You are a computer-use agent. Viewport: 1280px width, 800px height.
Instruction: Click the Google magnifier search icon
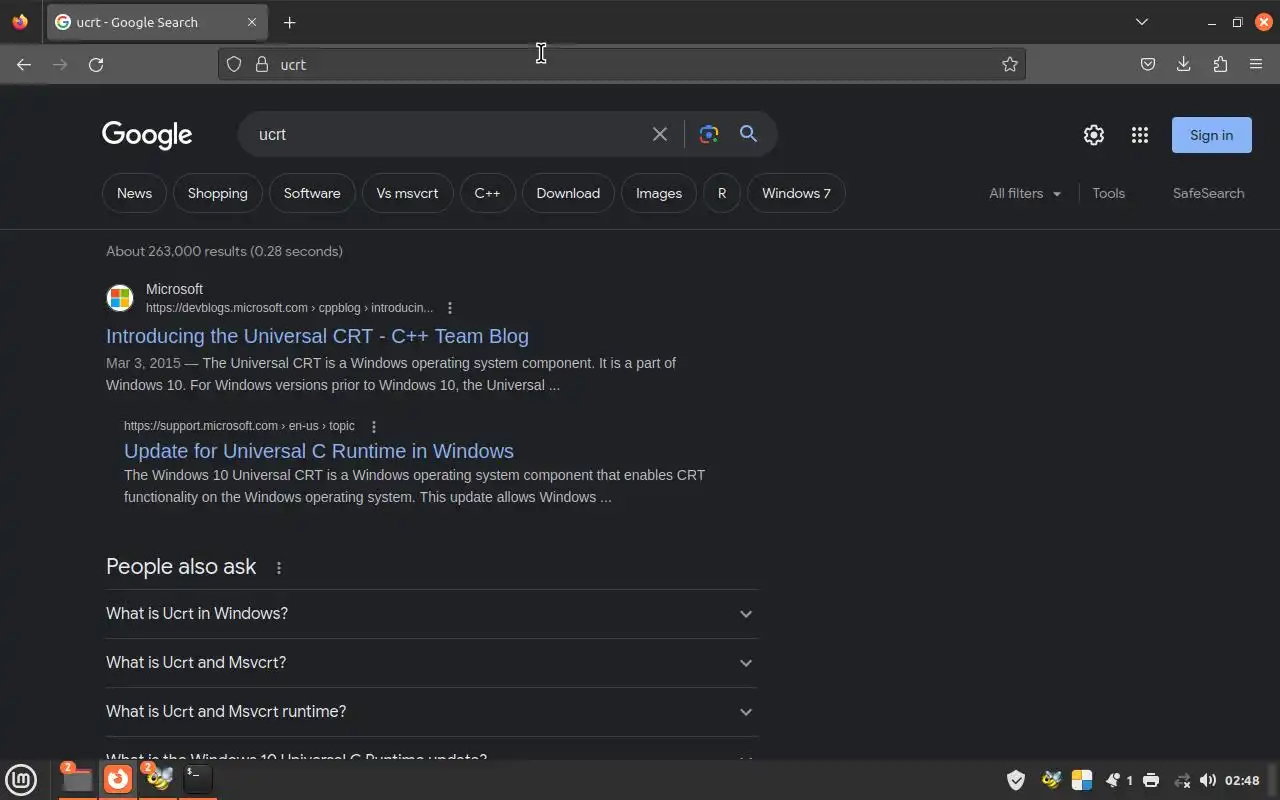click(748, 134)
